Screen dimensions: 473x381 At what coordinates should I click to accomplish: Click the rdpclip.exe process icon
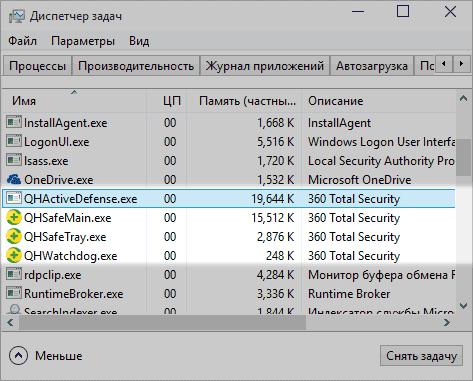pyautogui.click(x=14, y=274)
